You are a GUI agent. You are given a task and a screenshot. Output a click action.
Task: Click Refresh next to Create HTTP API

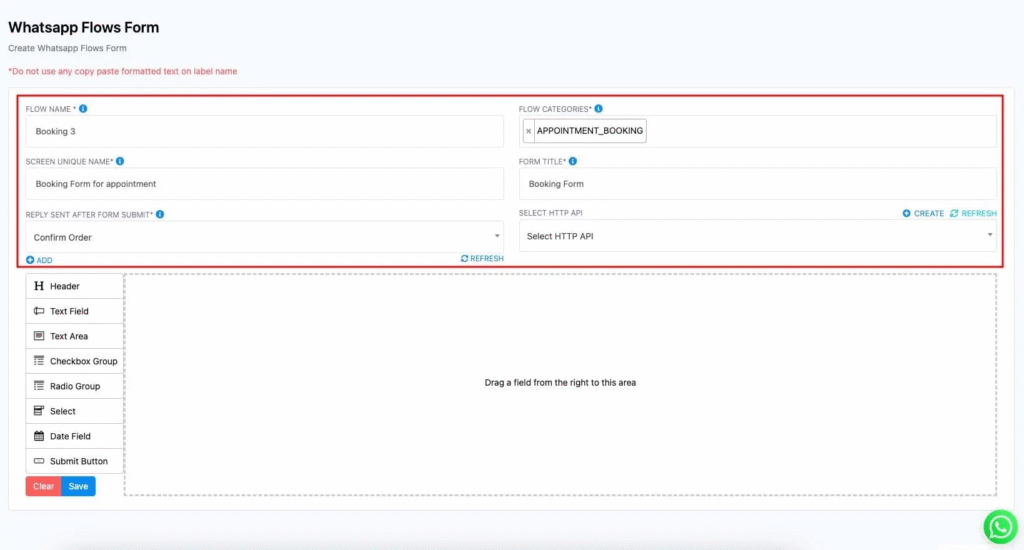point(973,214)
